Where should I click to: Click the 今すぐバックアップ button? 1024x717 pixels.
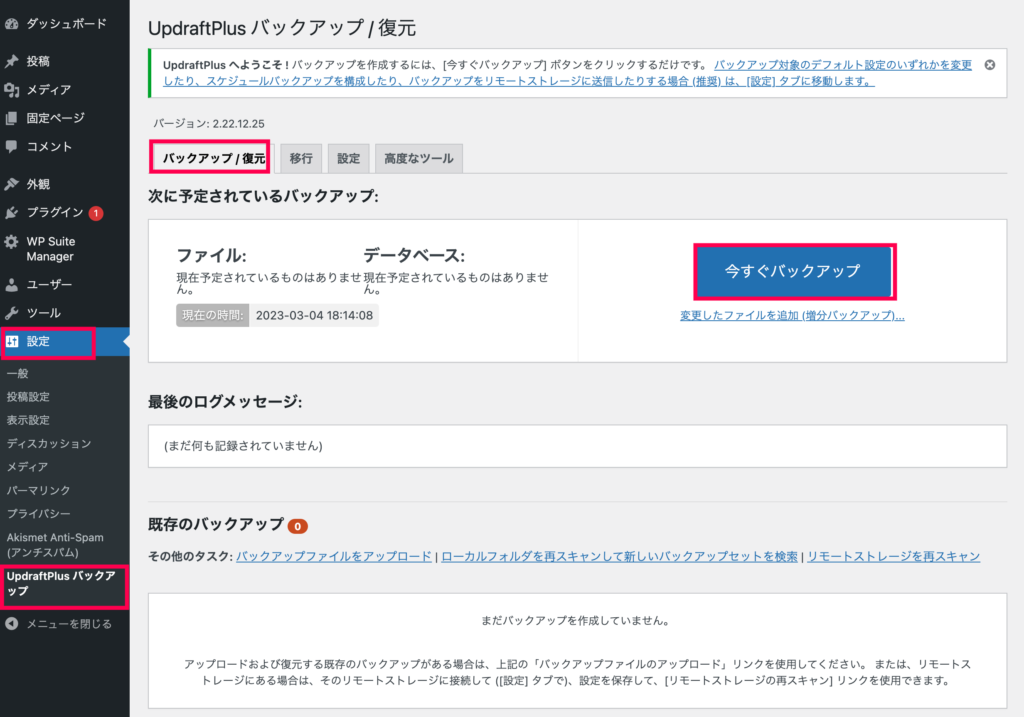pos(793,271)
